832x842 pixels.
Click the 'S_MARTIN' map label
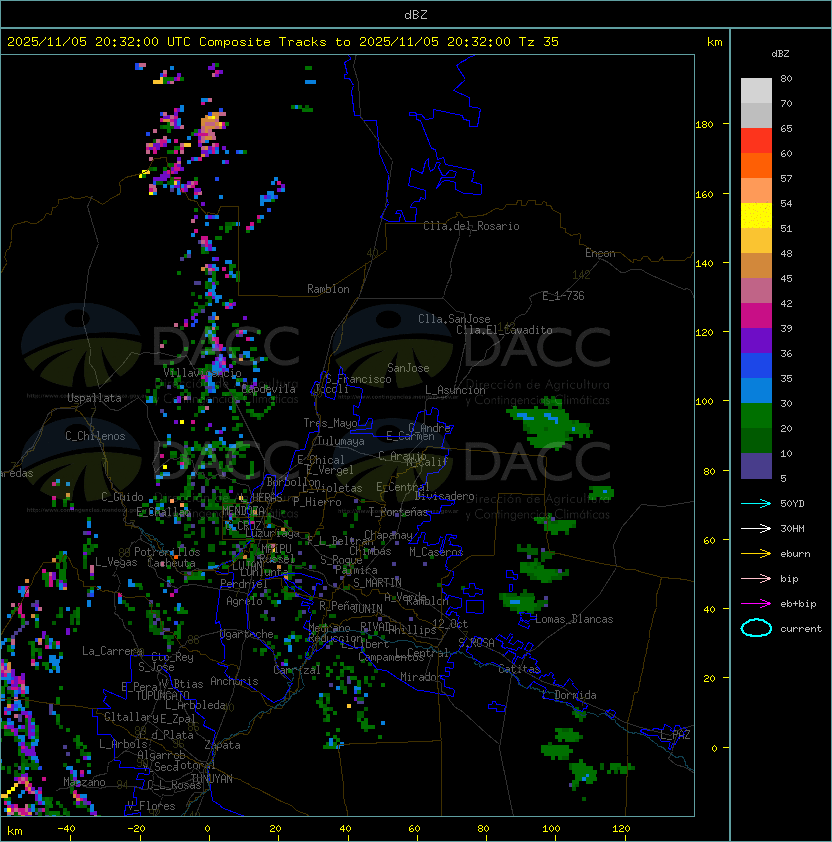377,582
